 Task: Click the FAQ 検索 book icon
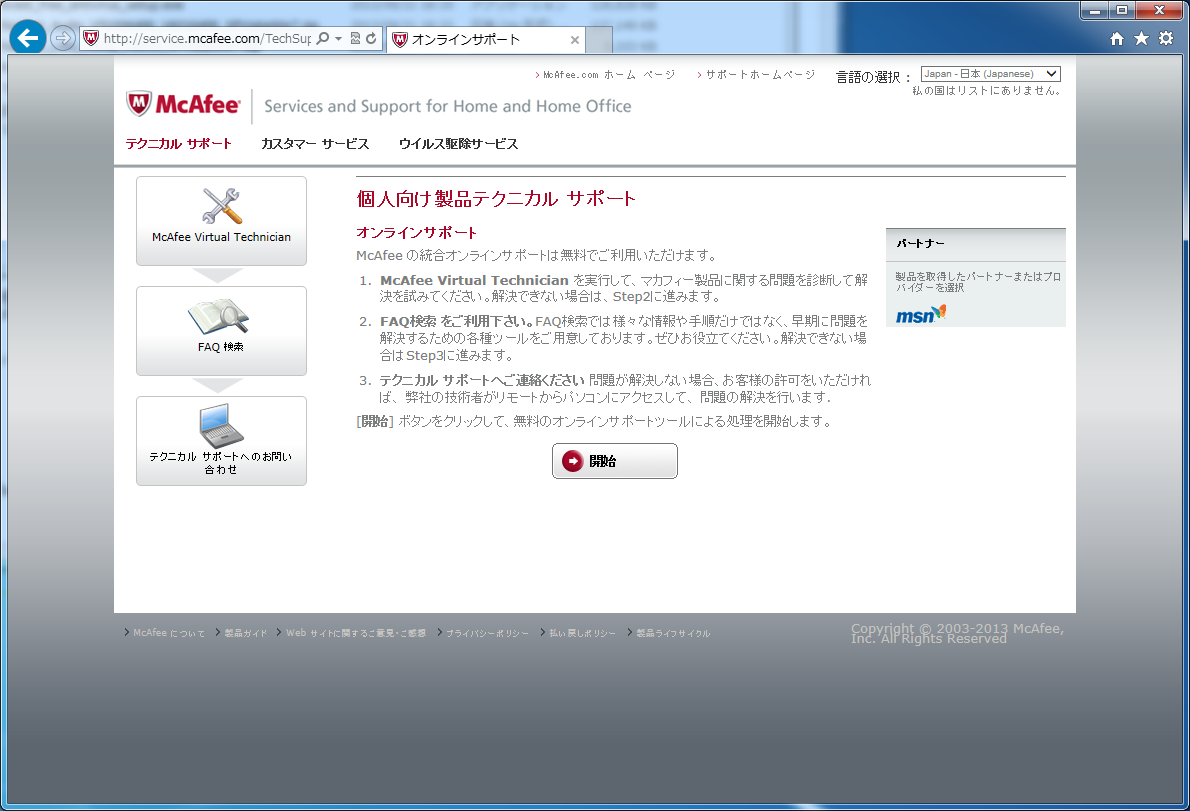(219, 316)
